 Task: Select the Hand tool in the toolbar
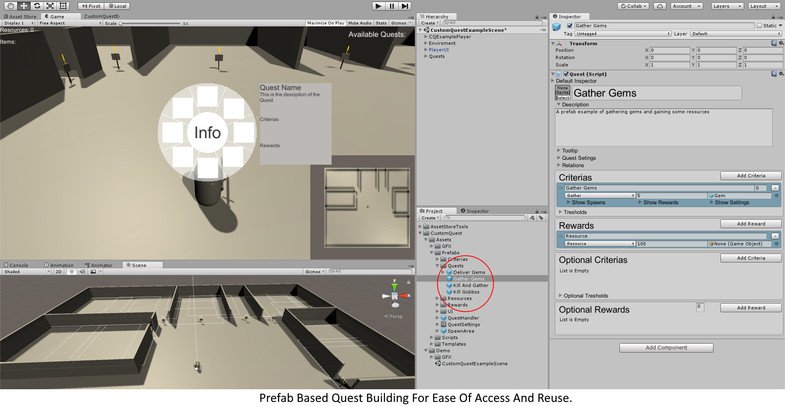tap(11, 6)
